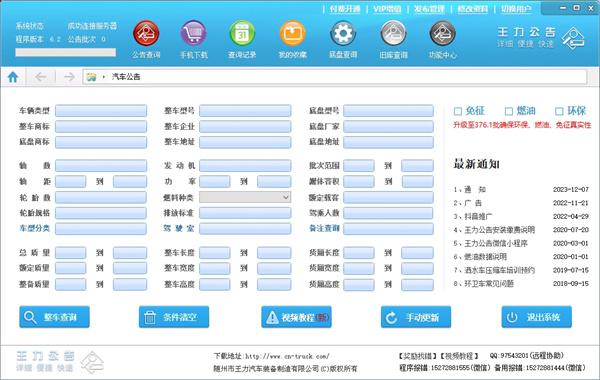Focus the 底盘厂家 input field
Image resolution: width=600 pixels, height=380 pixels.
[x=388, y=127]
